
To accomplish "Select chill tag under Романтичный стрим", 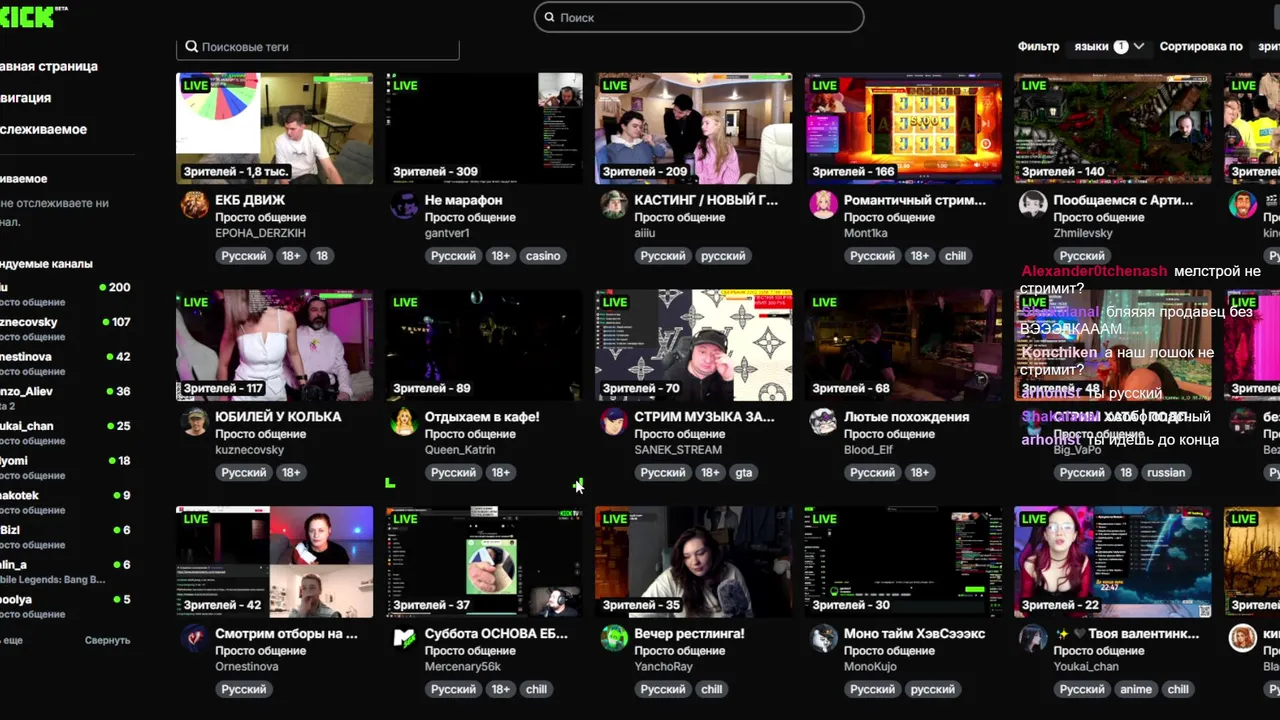I will 955,256.
